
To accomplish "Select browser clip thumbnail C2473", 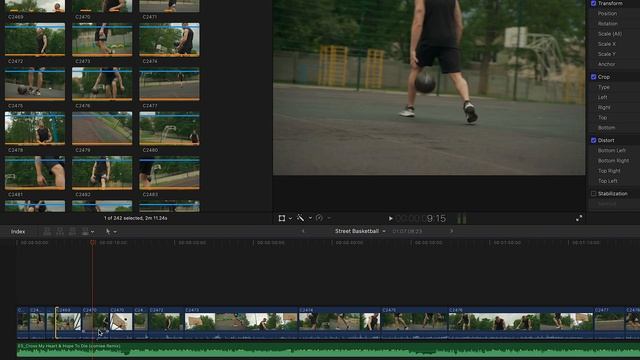I will click(x=102, y=40).
